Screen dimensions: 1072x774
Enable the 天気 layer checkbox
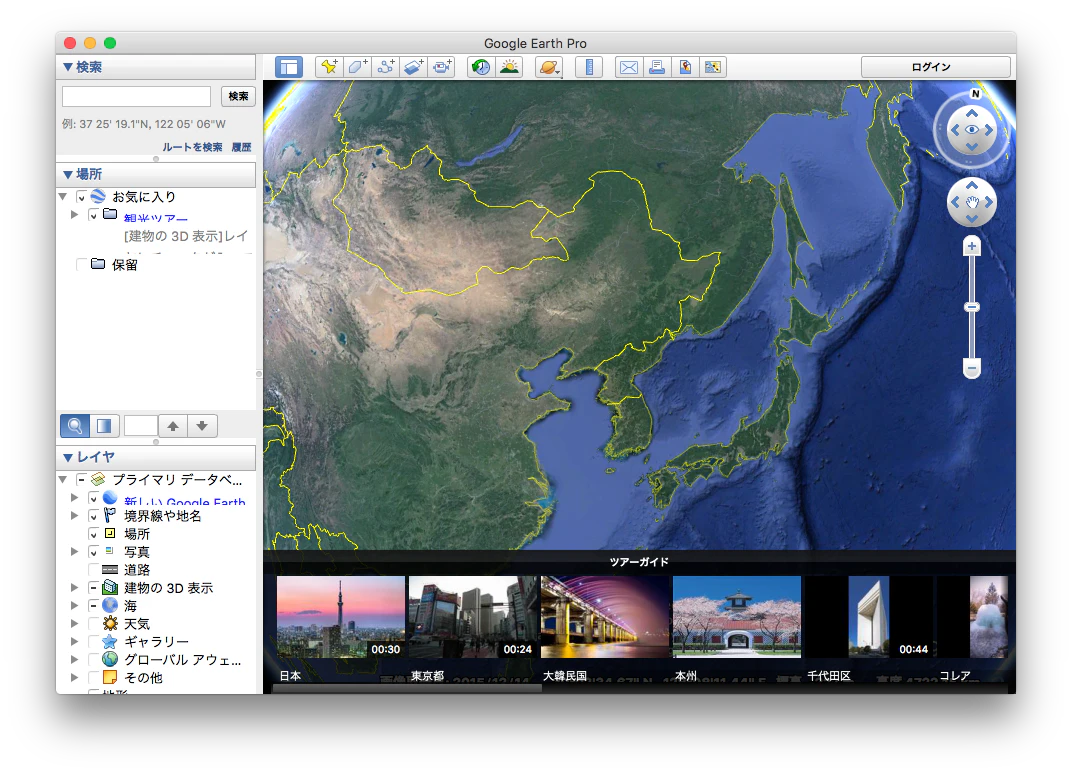point(94,624)
